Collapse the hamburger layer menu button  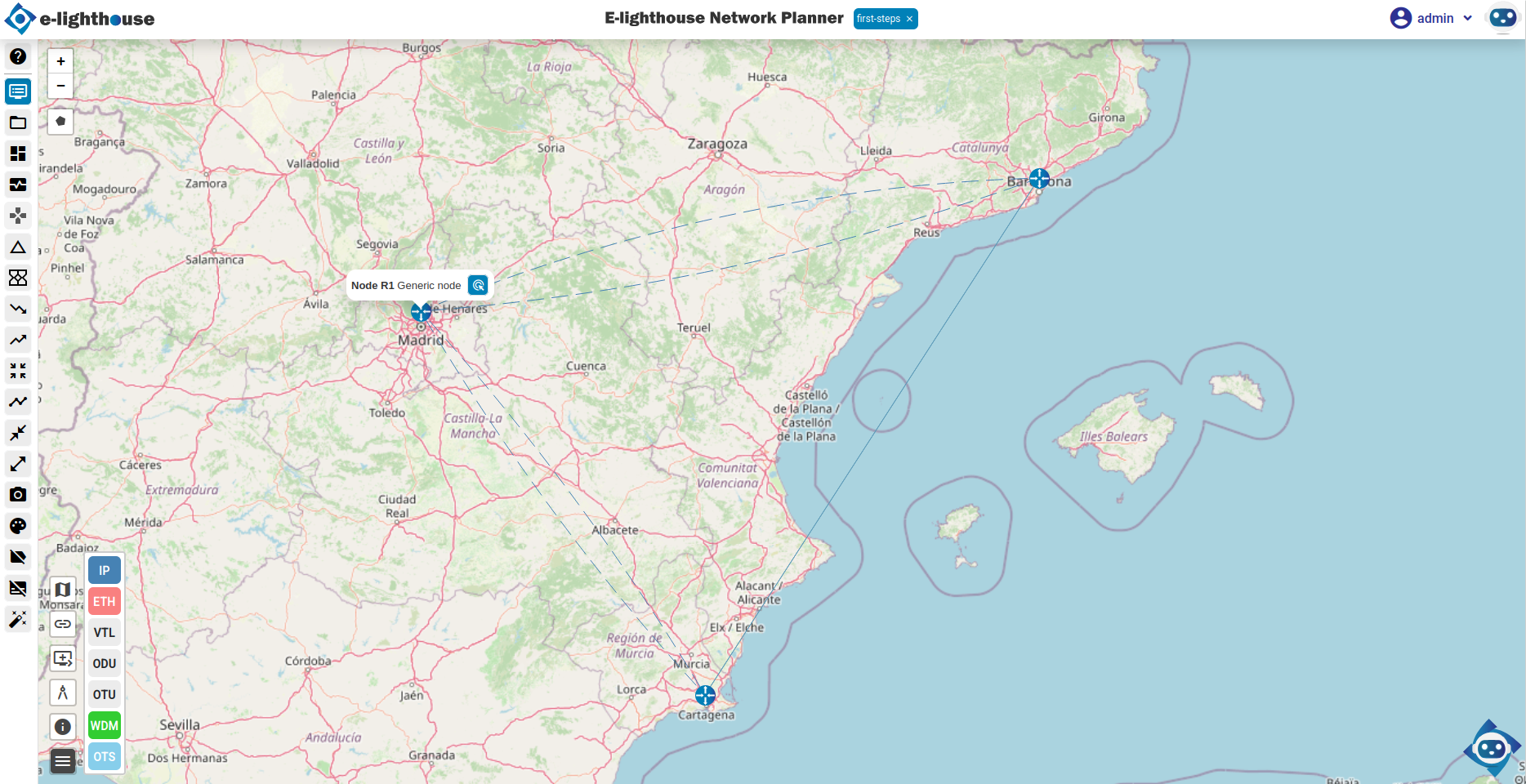click(63, 761)
